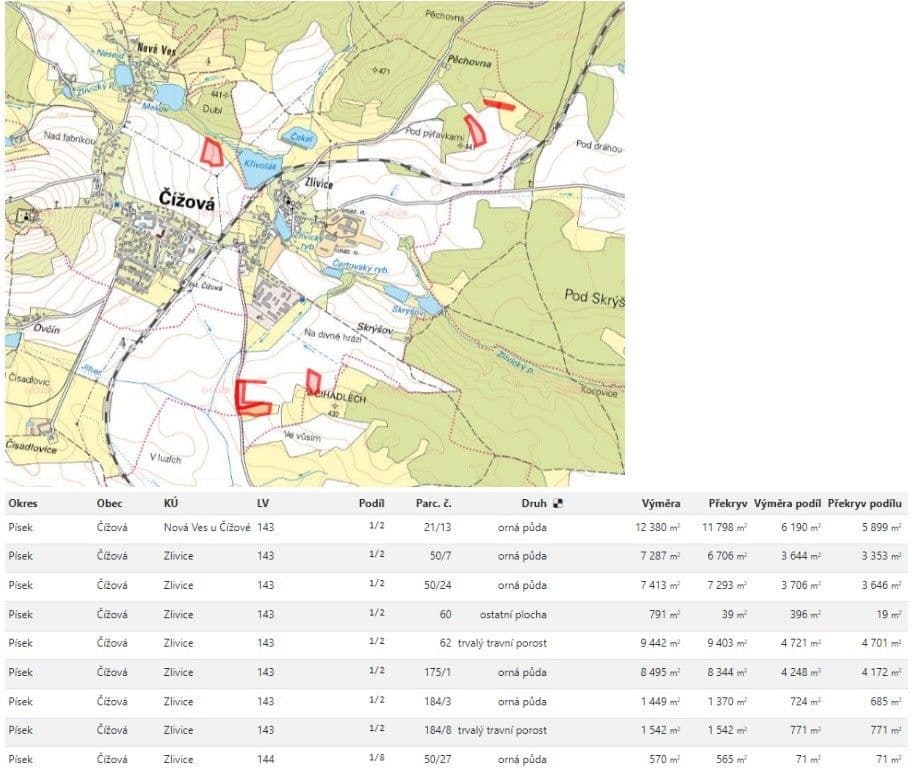Select the ostatní plocha parcel 60 row
The width and height of the screenshot is (922, 781).
[456, 615]
